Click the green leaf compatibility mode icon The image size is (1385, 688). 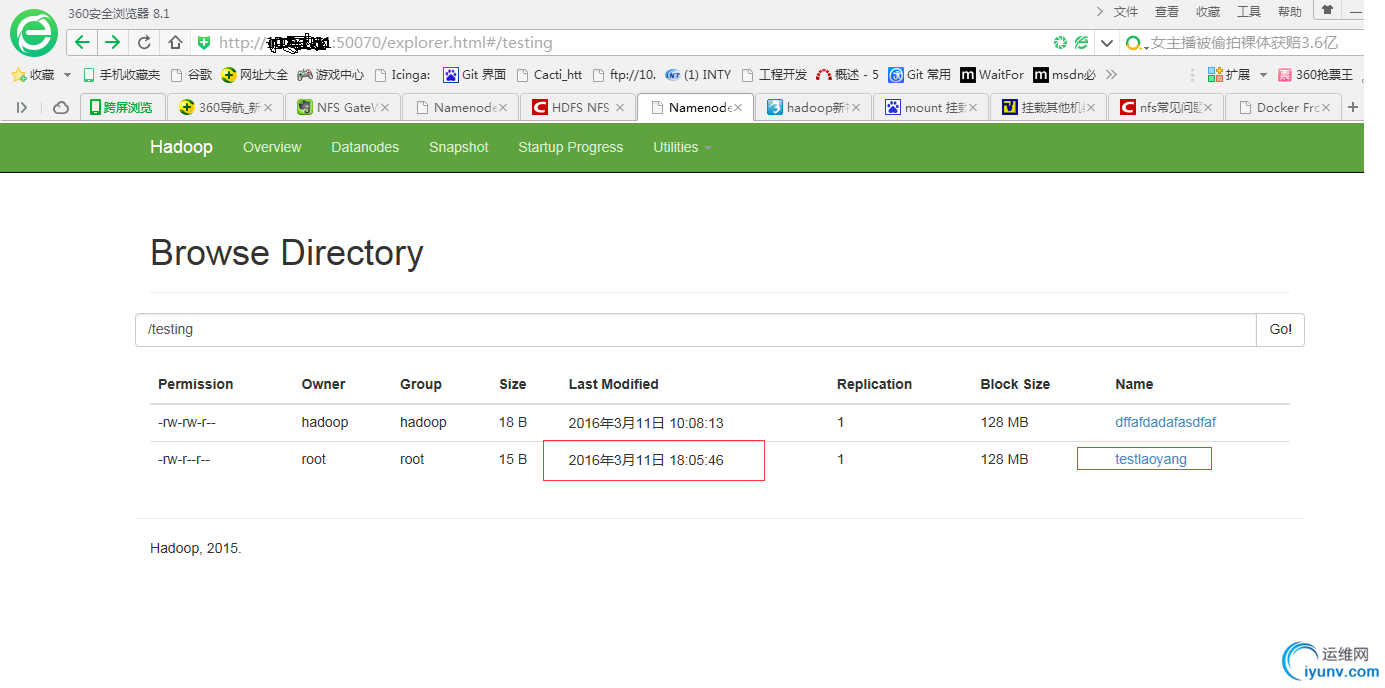pos(1081,43)
